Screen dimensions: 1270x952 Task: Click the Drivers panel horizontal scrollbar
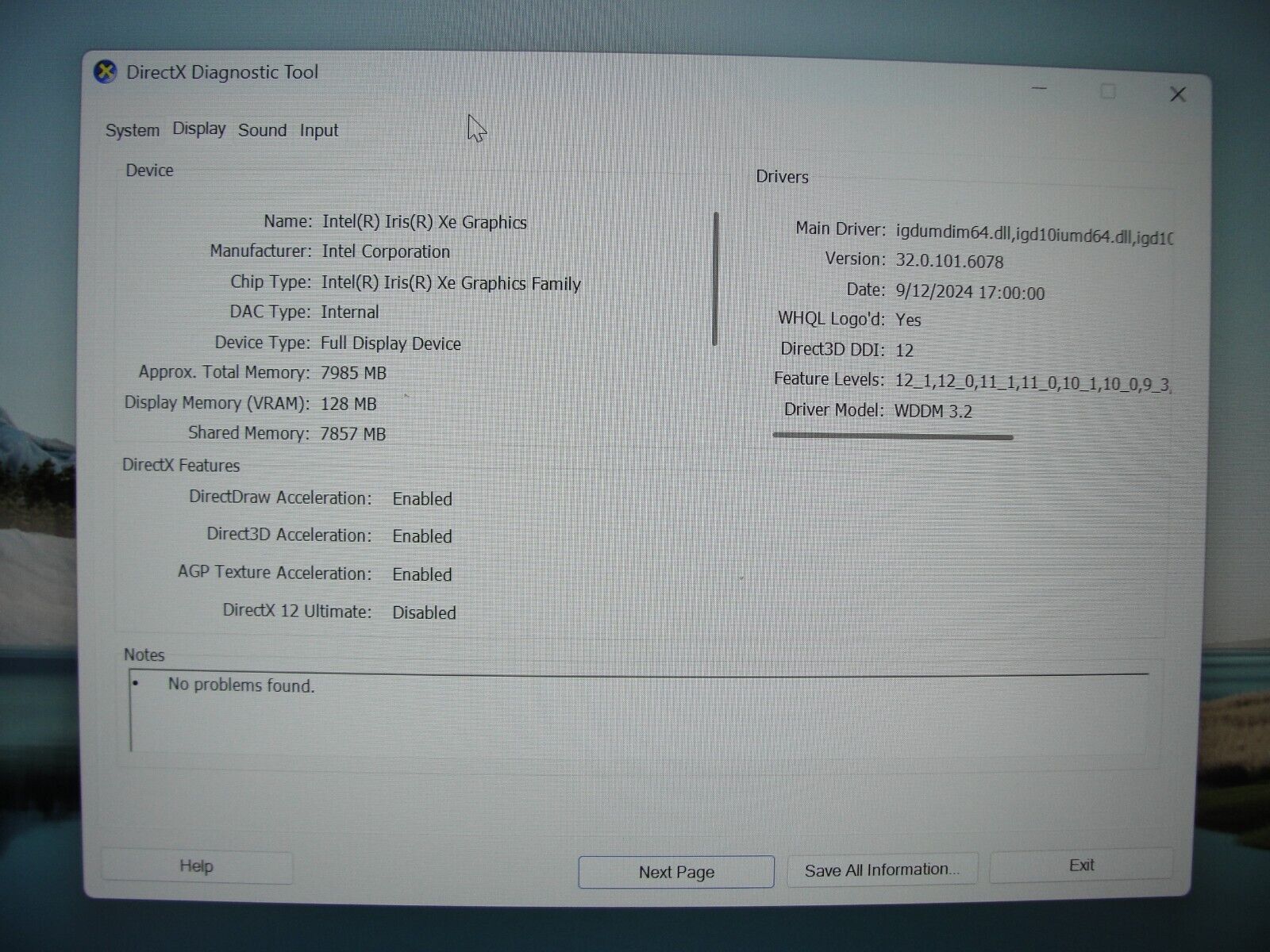coord(893,436)
